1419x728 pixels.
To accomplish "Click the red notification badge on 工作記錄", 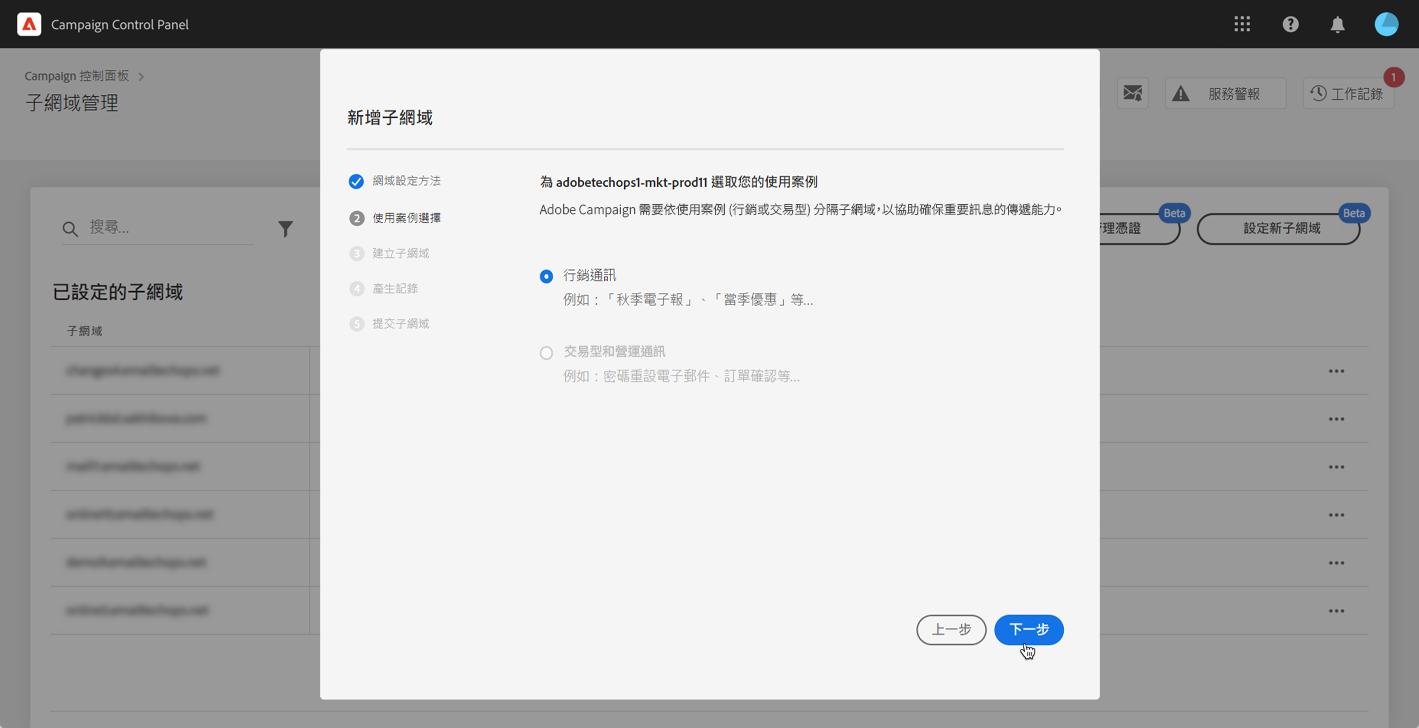I will click(x=1393, y=77).
